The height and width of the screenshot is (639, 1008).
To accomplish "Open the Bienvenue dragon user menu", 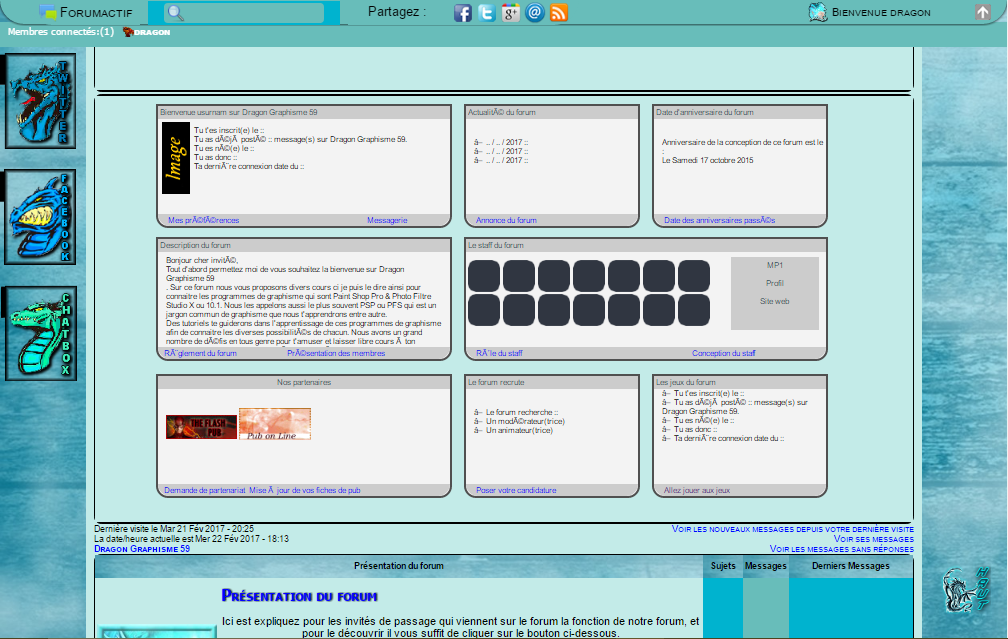I will (x=868, y=13).
